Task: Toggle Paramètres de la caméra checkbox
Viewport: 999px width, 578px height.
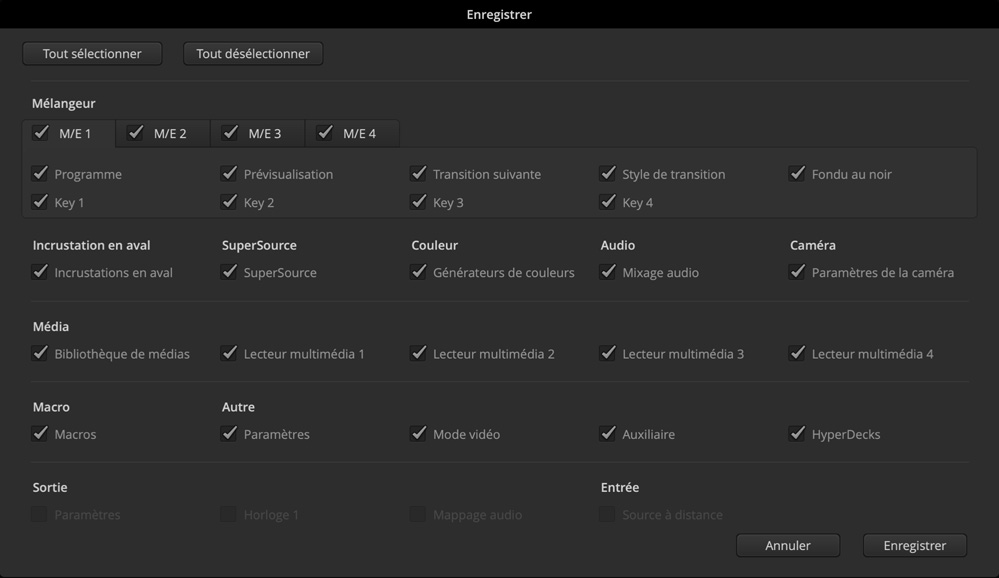Action: tap(797, 272)
